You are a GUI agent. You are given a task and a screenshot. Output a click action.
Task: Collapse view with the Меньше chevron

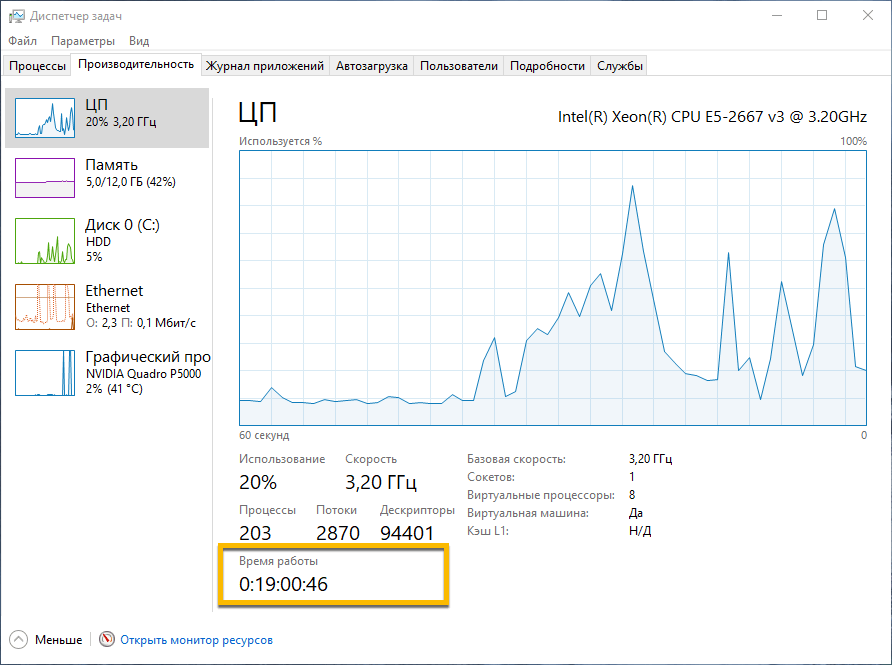click(18, 640)
